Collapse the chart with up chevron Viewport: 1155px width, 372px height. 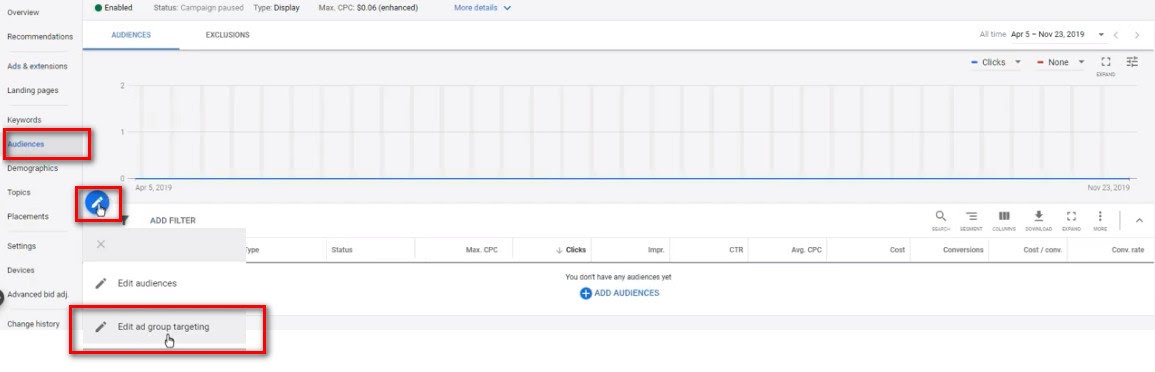[1139, 220]
